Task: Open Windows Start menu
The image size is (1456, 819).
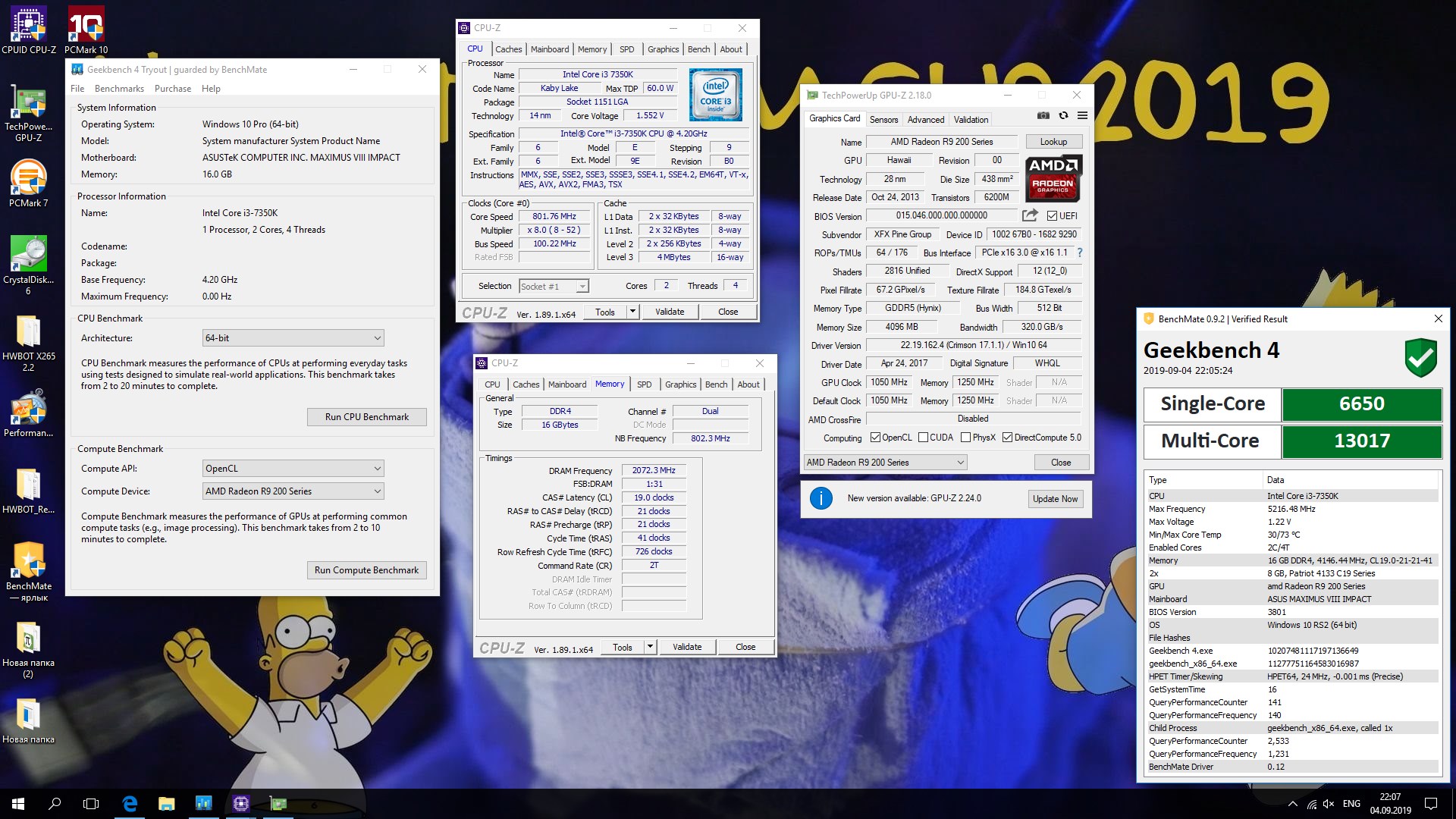Action: pyautogui.click(x=18, y=804)
